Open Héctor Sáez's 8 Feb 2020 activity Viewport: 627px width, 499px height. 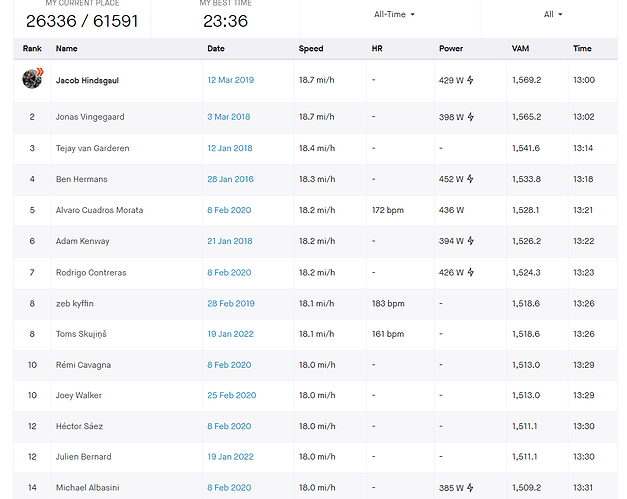click(x=229, y=426)
